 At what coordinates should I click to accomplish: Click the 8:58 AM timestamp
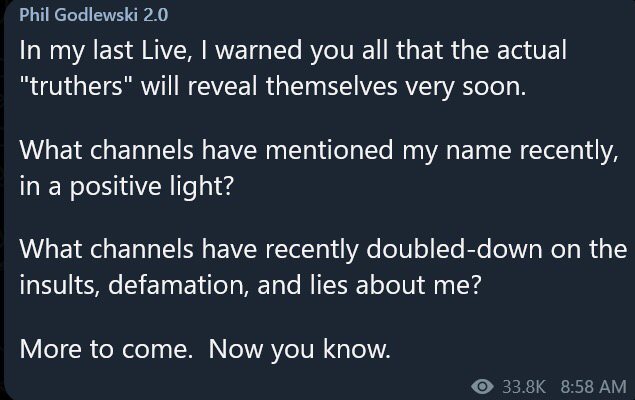[x=593, y=386]
